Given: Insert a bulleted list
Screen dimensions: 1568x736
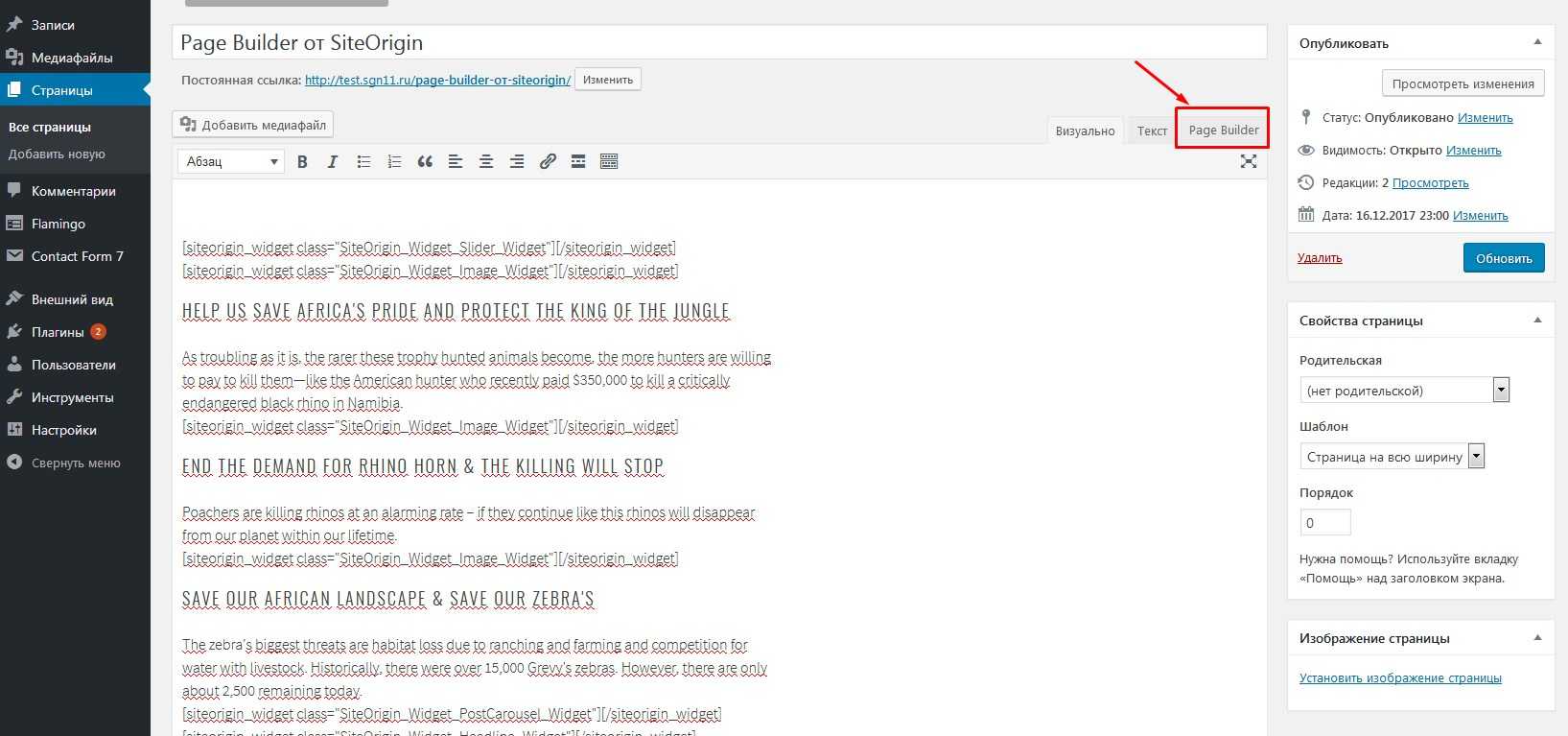Looking at the screenshot, I should (x=363, y=162).
